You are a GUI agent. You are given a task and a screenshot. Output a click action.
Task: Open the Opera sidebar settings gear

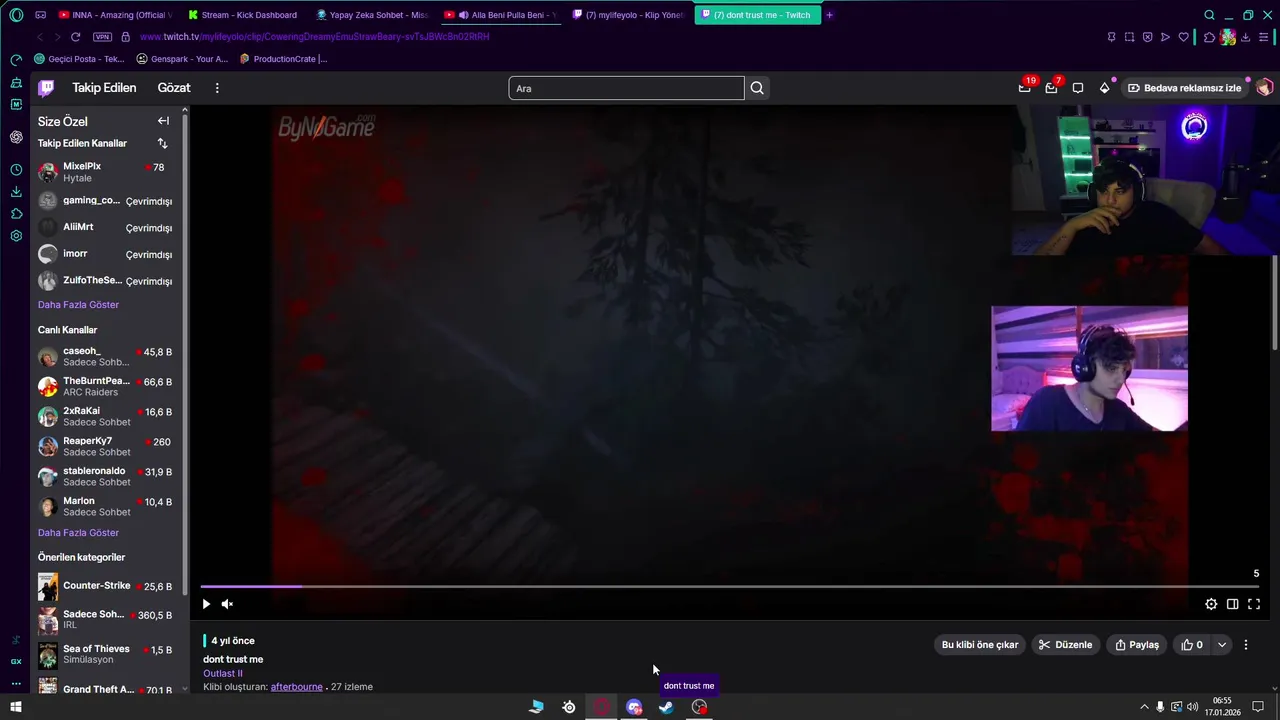[16, 236]
